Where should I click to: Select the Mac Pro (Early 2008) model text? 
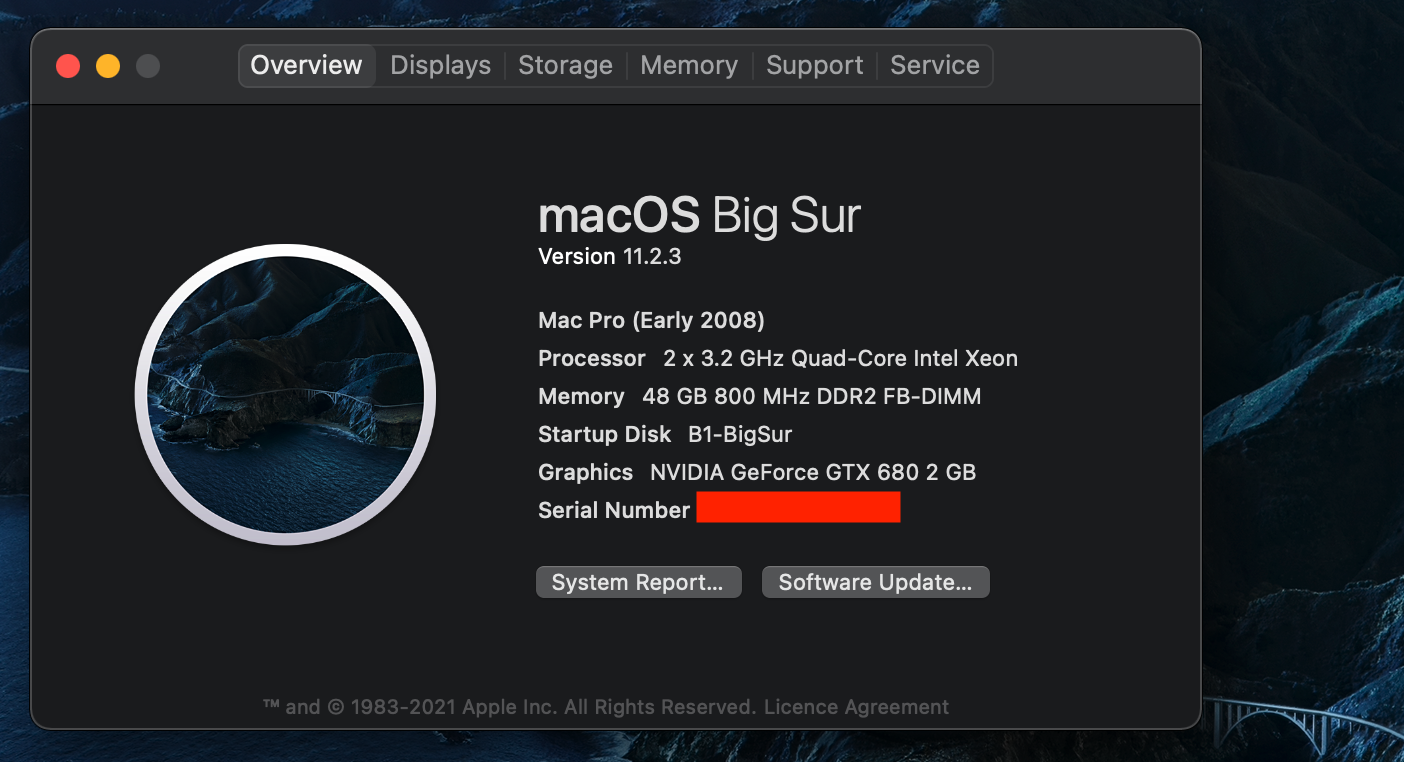point(651,321)
